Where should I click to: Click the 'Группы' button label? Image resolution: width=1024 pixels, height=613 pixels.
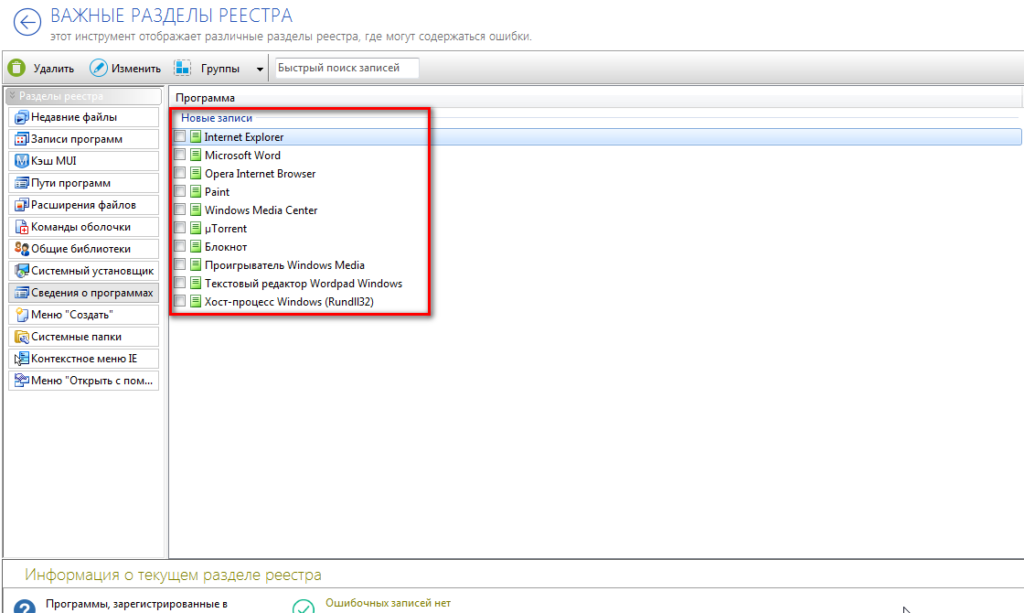click(220, 69)
